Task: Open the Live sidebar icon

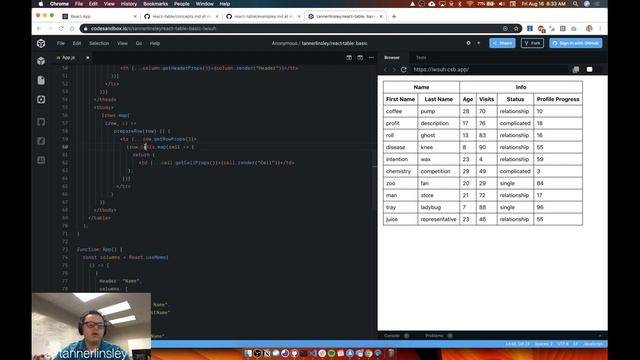Action: (41, 160)
